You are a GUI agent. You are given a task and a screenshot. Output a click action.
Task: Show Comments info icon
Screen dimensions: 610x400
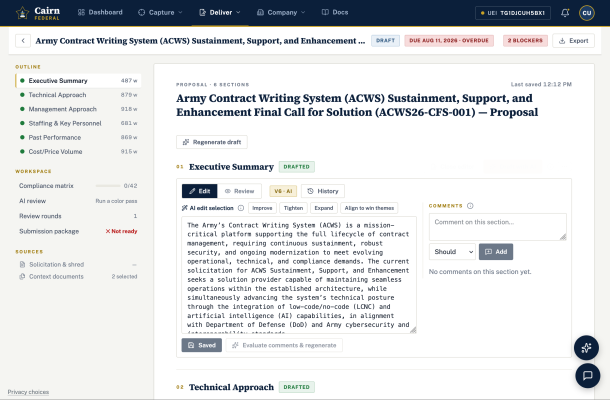click(470, 206)
